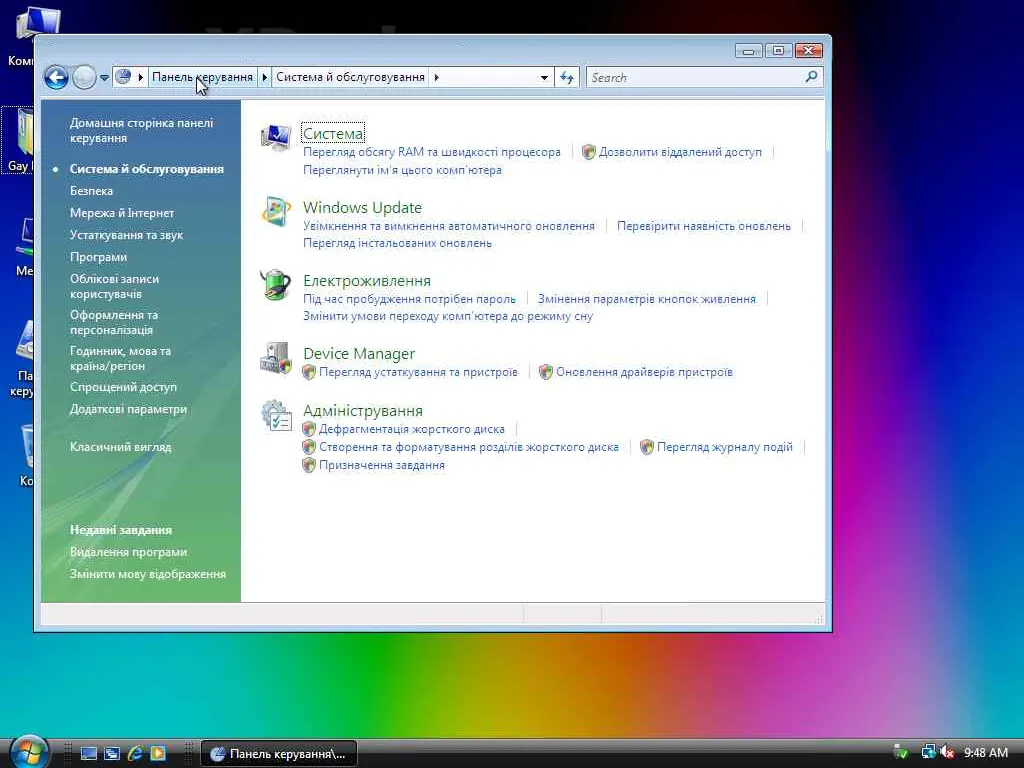Open Створення та форматування розділів жорсткого диска
Screen dimensions: 1024x768
pyautogui.click(x=469, y=447)
